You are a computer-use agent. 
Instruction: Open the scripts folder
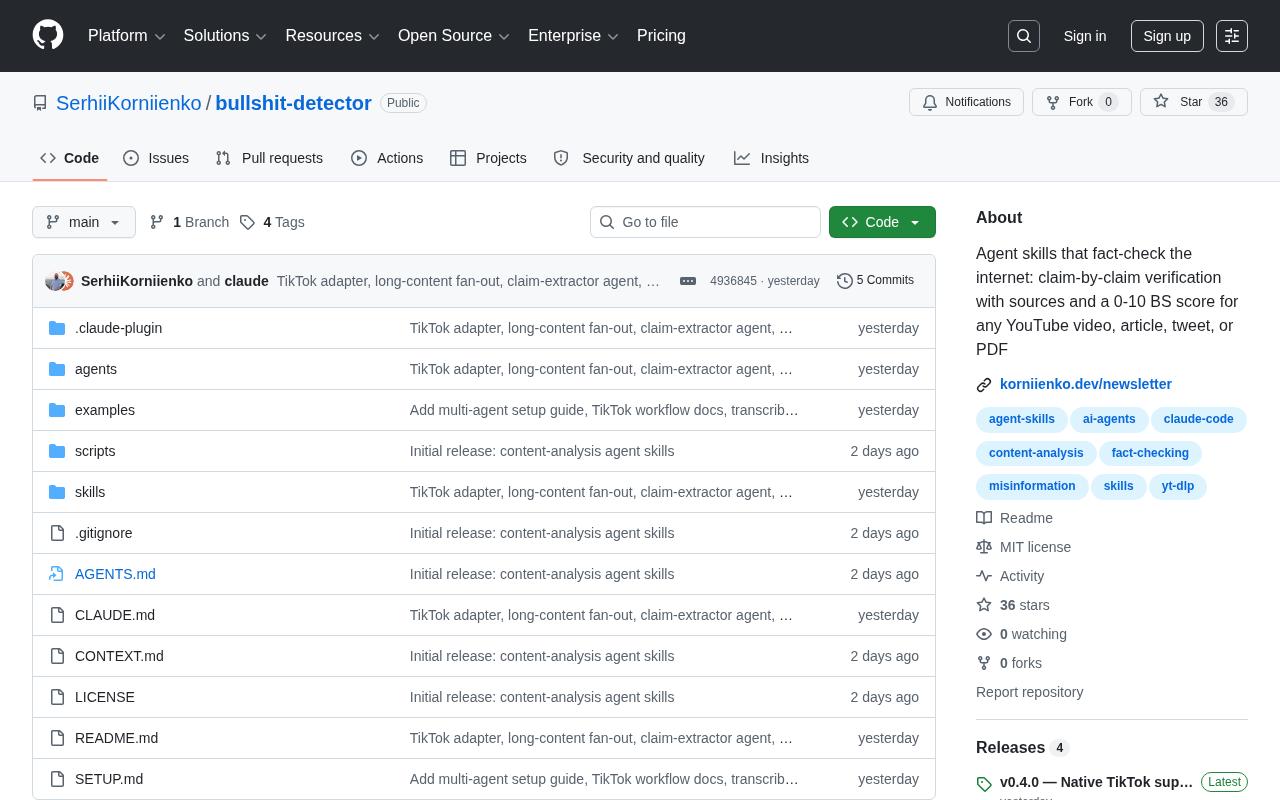pyautogui.click(x=95, y=451)
